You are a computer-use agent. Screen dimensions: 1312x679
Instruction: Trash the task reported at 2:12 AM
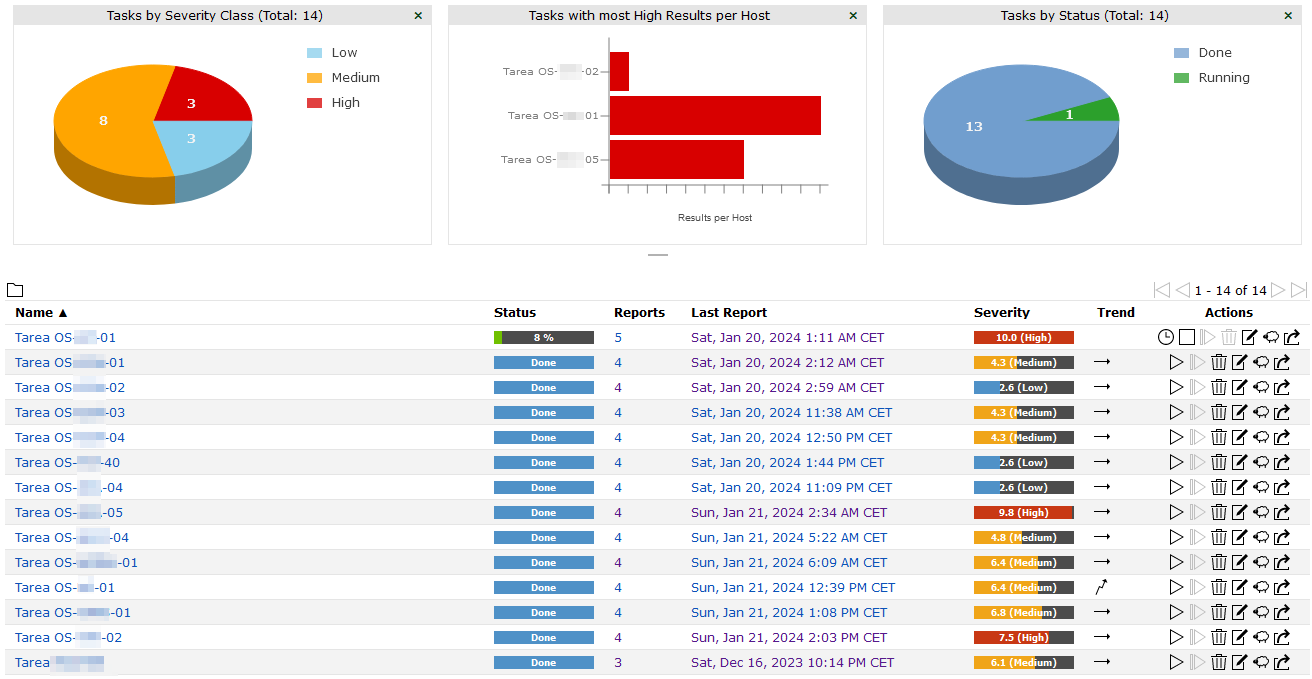[1219, 363]
